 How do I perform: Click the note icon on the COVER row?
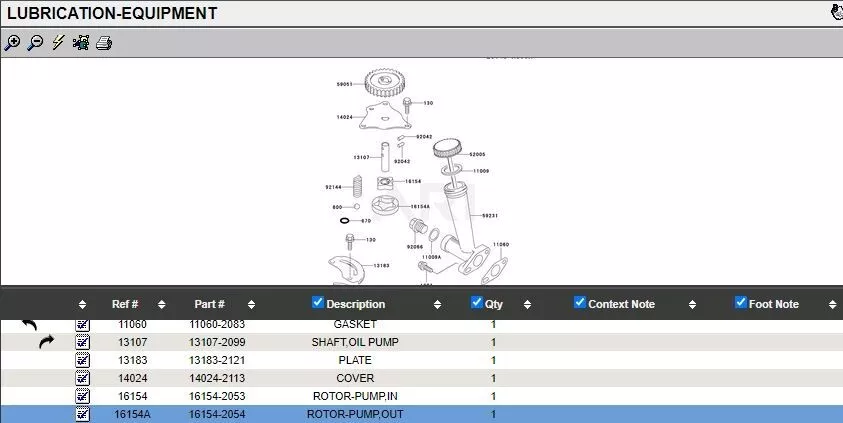click(x=83, y=378)
